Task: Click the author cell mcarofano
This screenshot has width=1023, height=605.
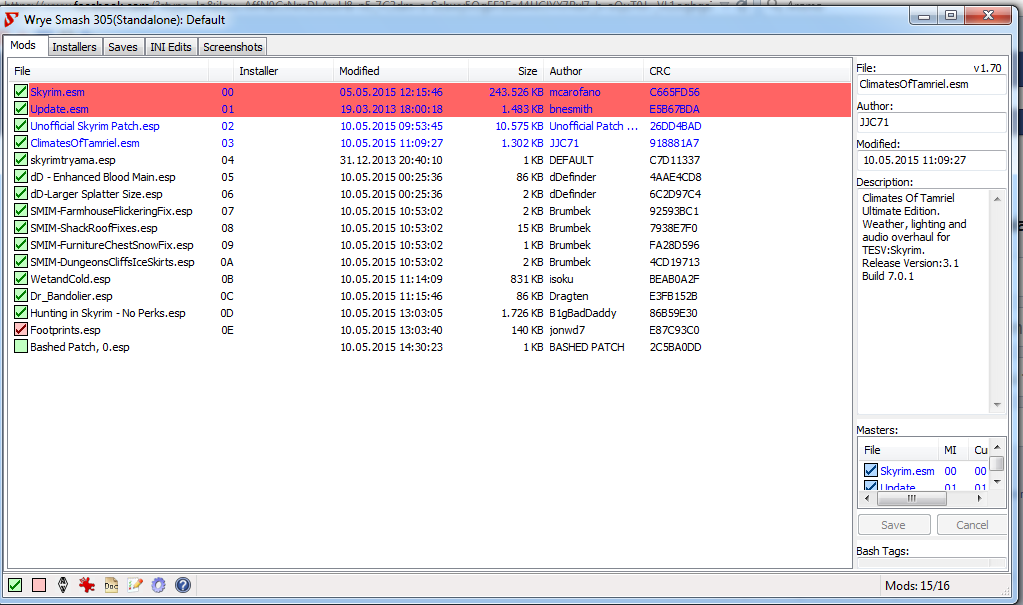Action: pyautogui.click(x=575, y=92)
